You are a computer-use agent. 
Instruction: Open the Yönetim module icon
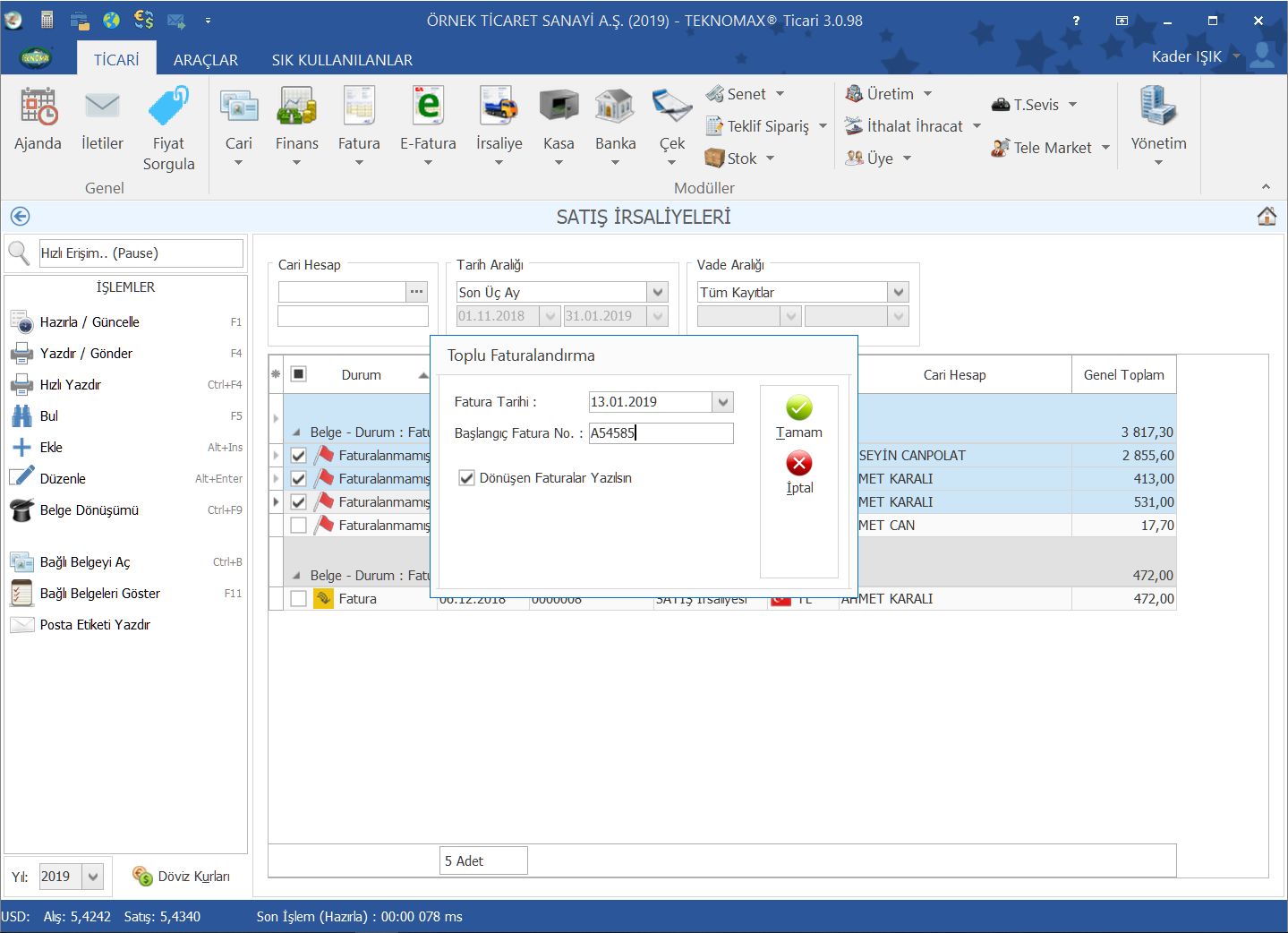click(1158, 107)
